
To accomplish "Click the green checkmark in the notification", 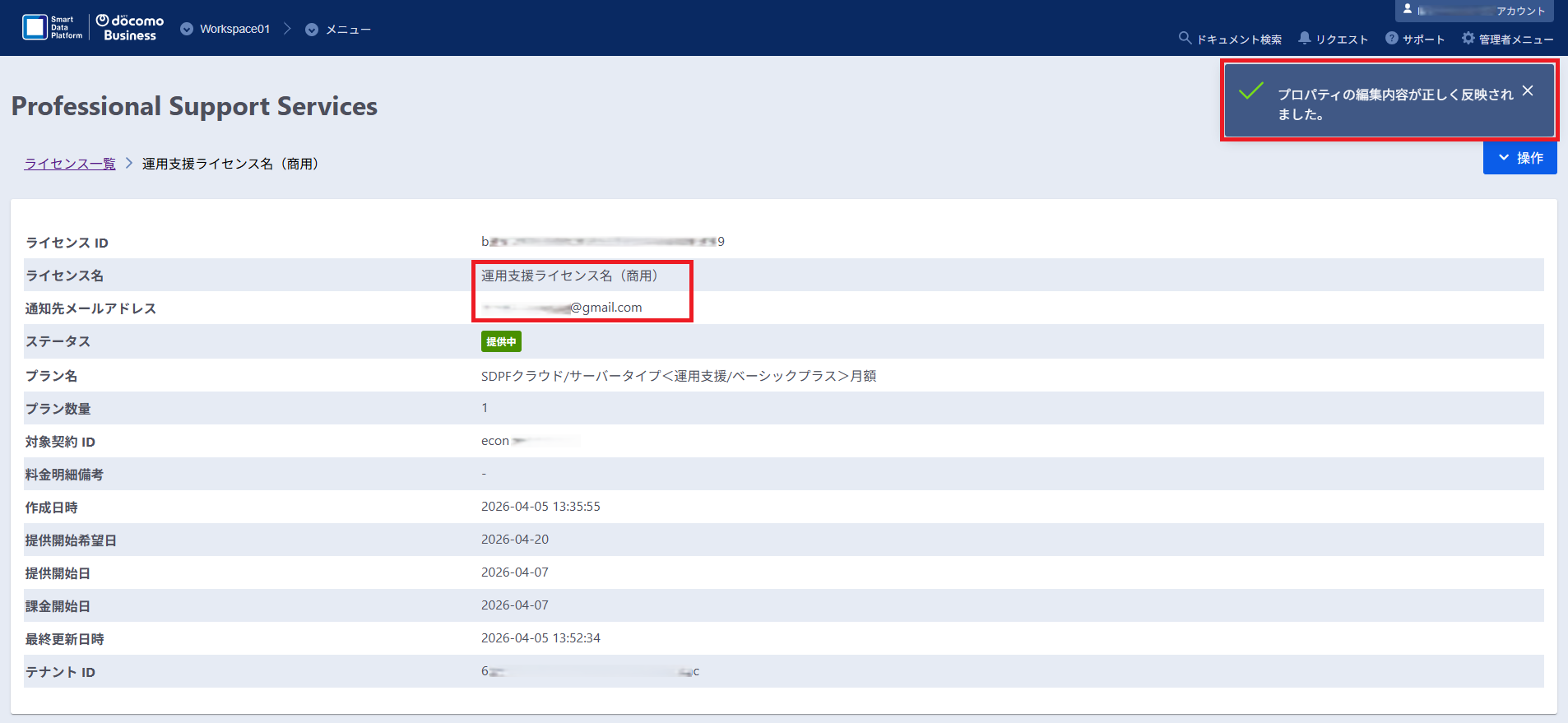I will 1250,90.
